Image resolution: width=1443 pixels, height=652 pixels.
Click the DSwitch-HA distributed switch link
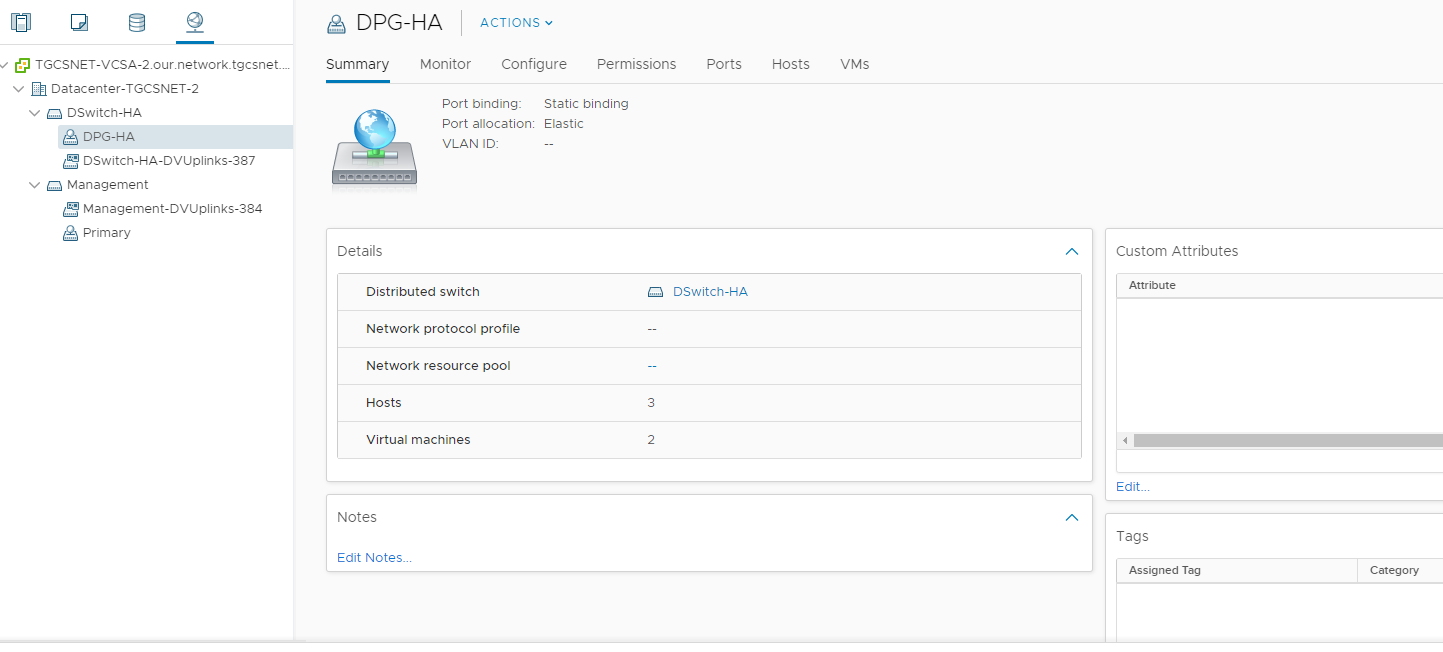click(710, 292)
